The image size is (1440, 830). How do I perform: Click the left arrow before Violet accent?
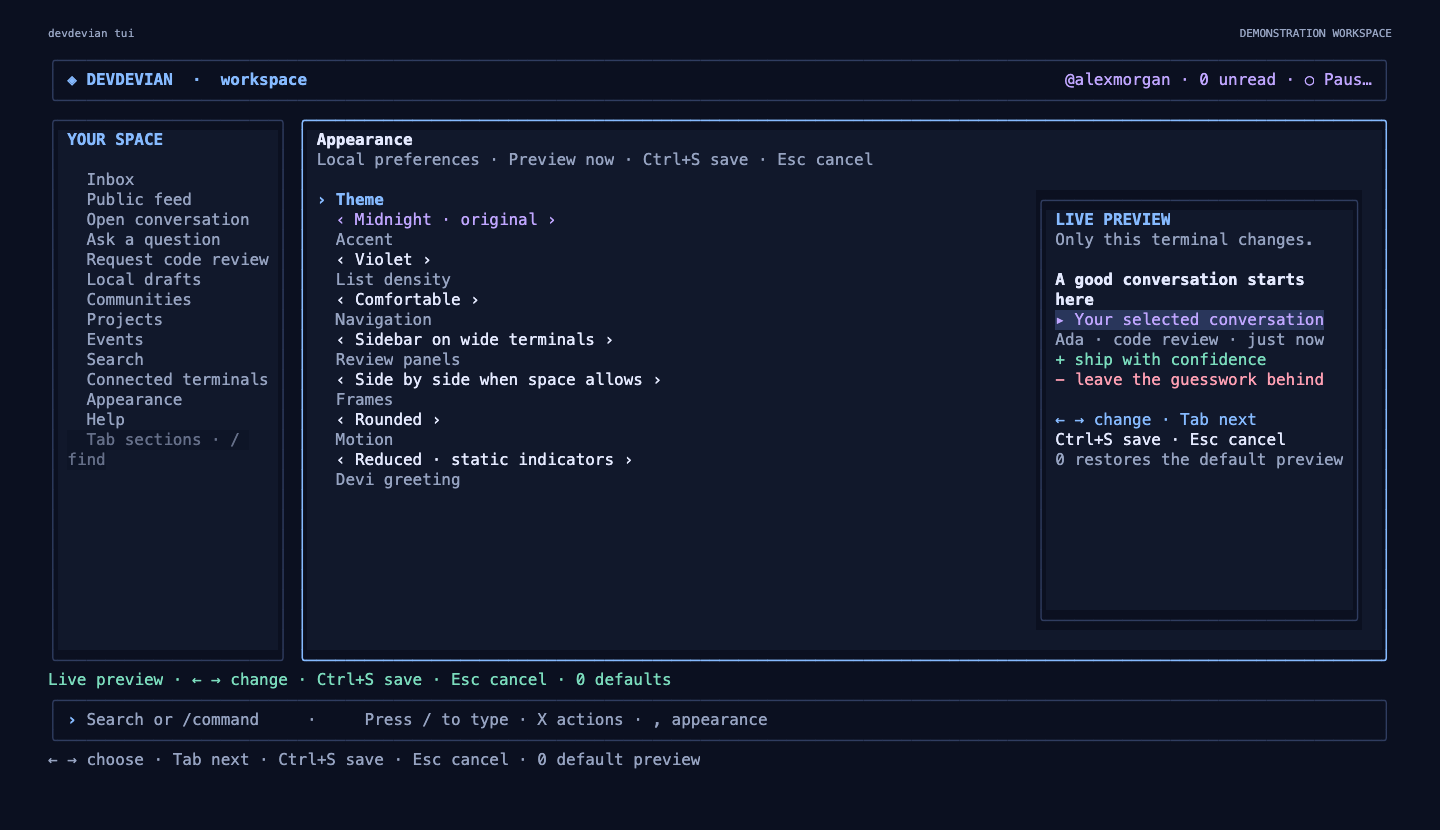[x=341, y=260]
